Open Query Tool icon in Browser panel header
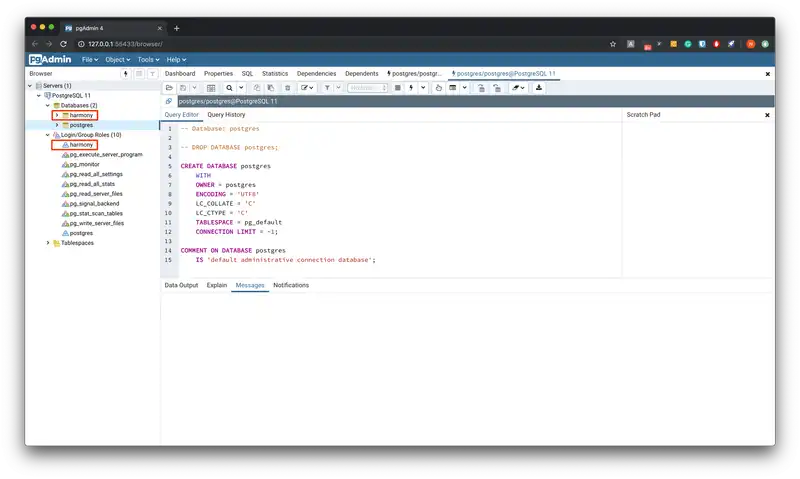Screen dimensions: 800x479 tap(125, 74)
